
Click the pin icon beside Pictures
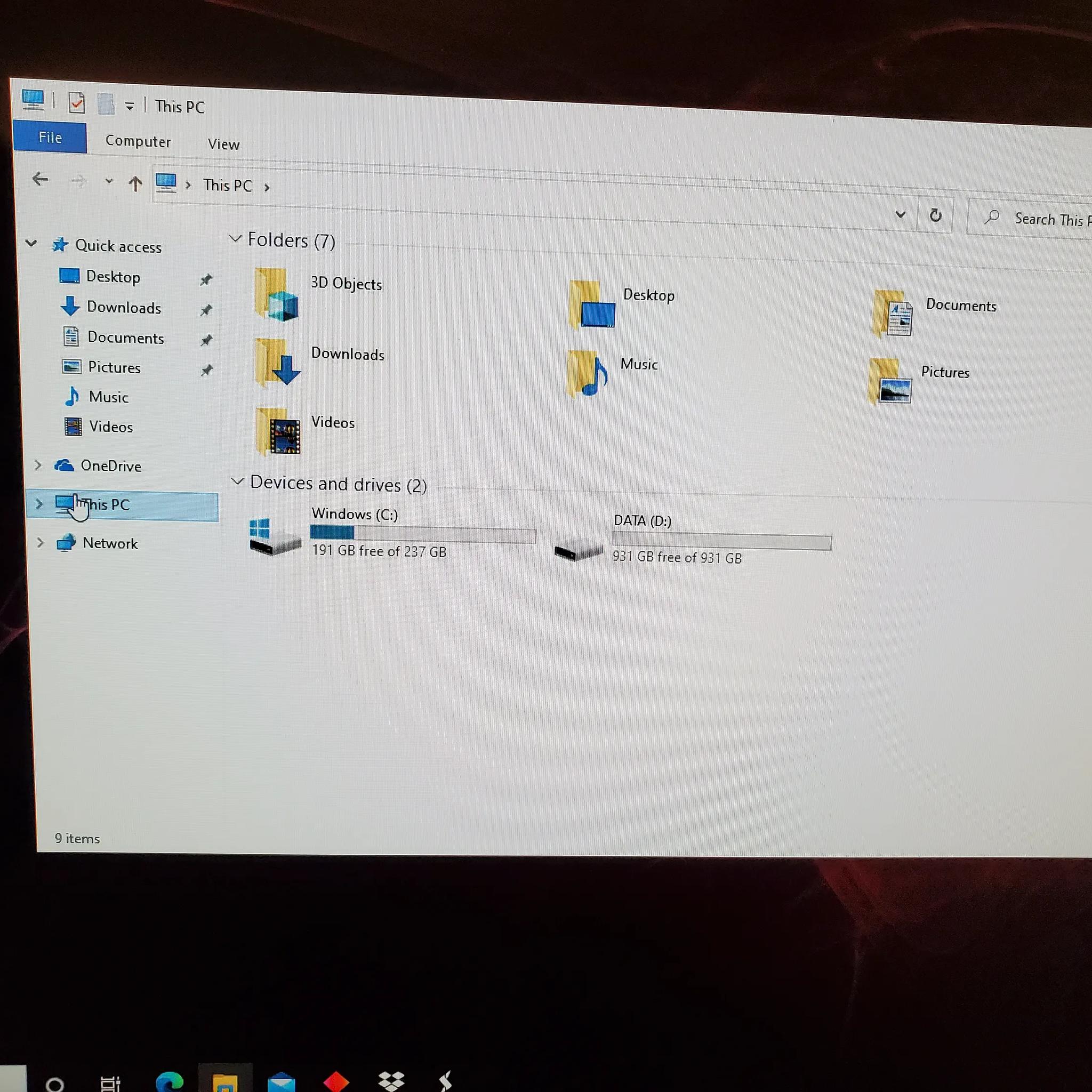(207, 371)
